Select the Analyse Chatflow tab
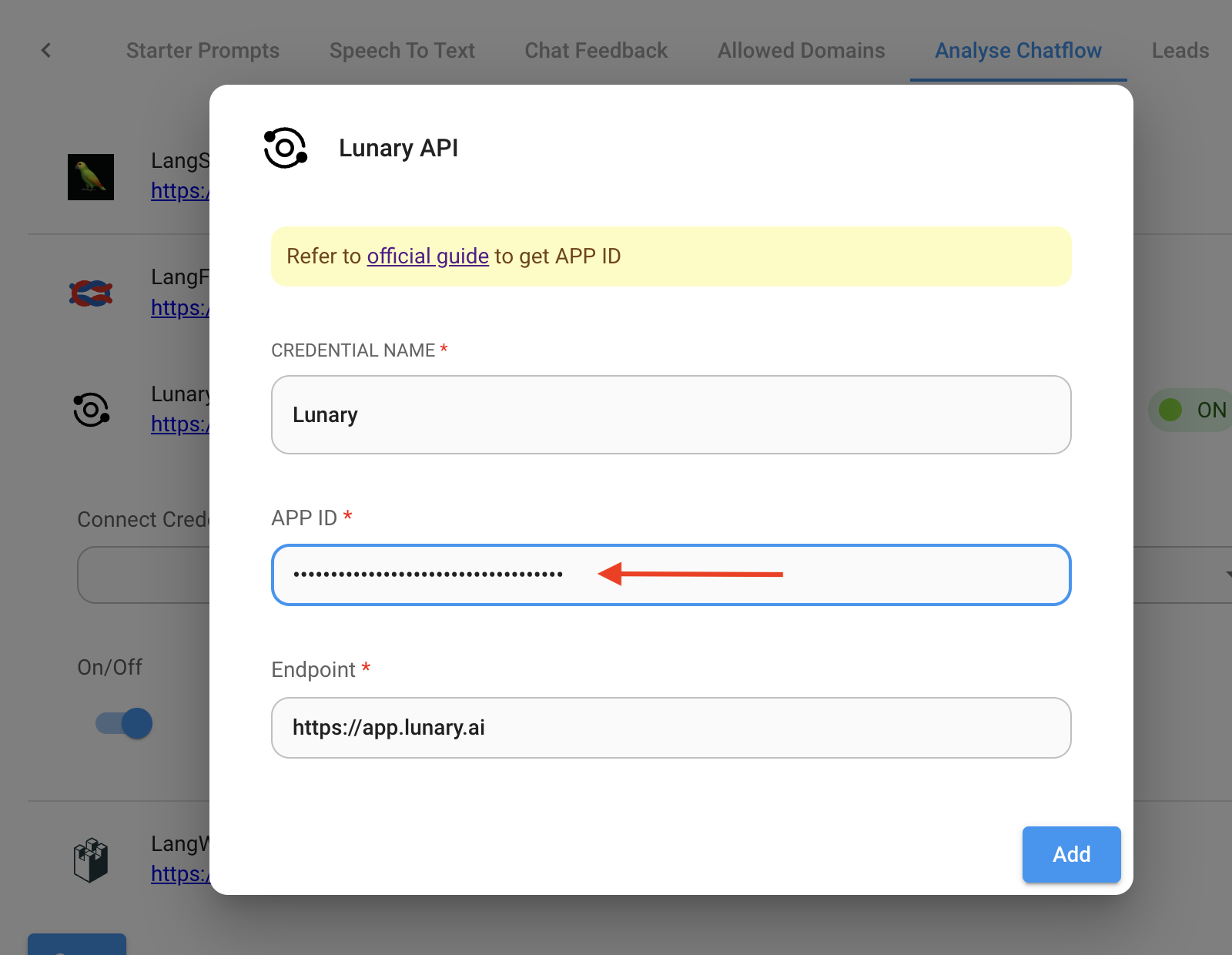 (x=1018, y=51)
